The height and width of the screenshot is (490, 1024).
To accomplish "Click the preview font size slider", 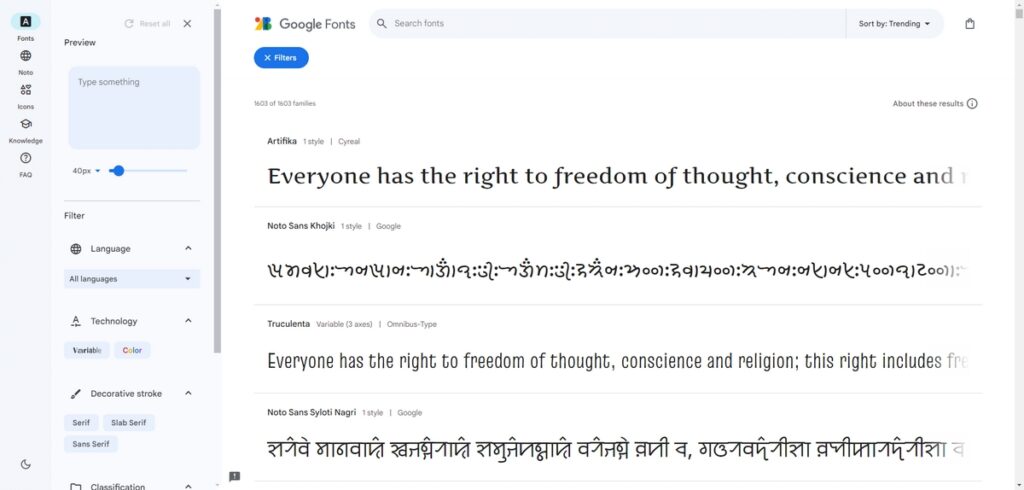I will pos(148,171).
